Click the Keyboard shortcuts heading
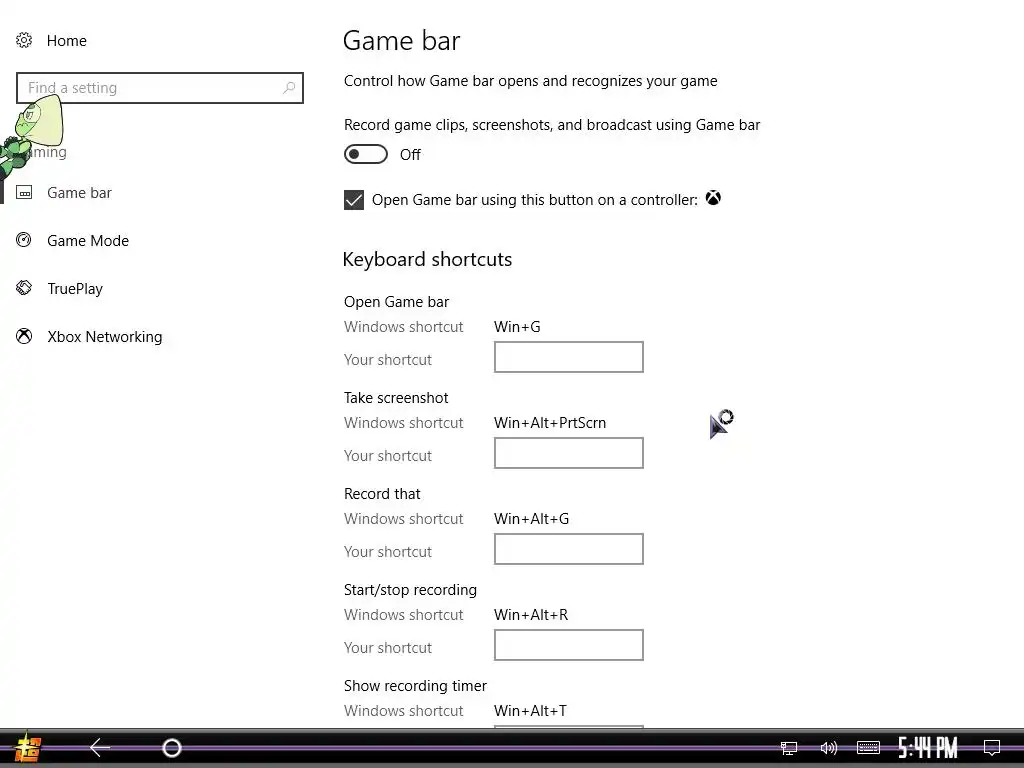The image size is (1024, 768). [428, 260]
